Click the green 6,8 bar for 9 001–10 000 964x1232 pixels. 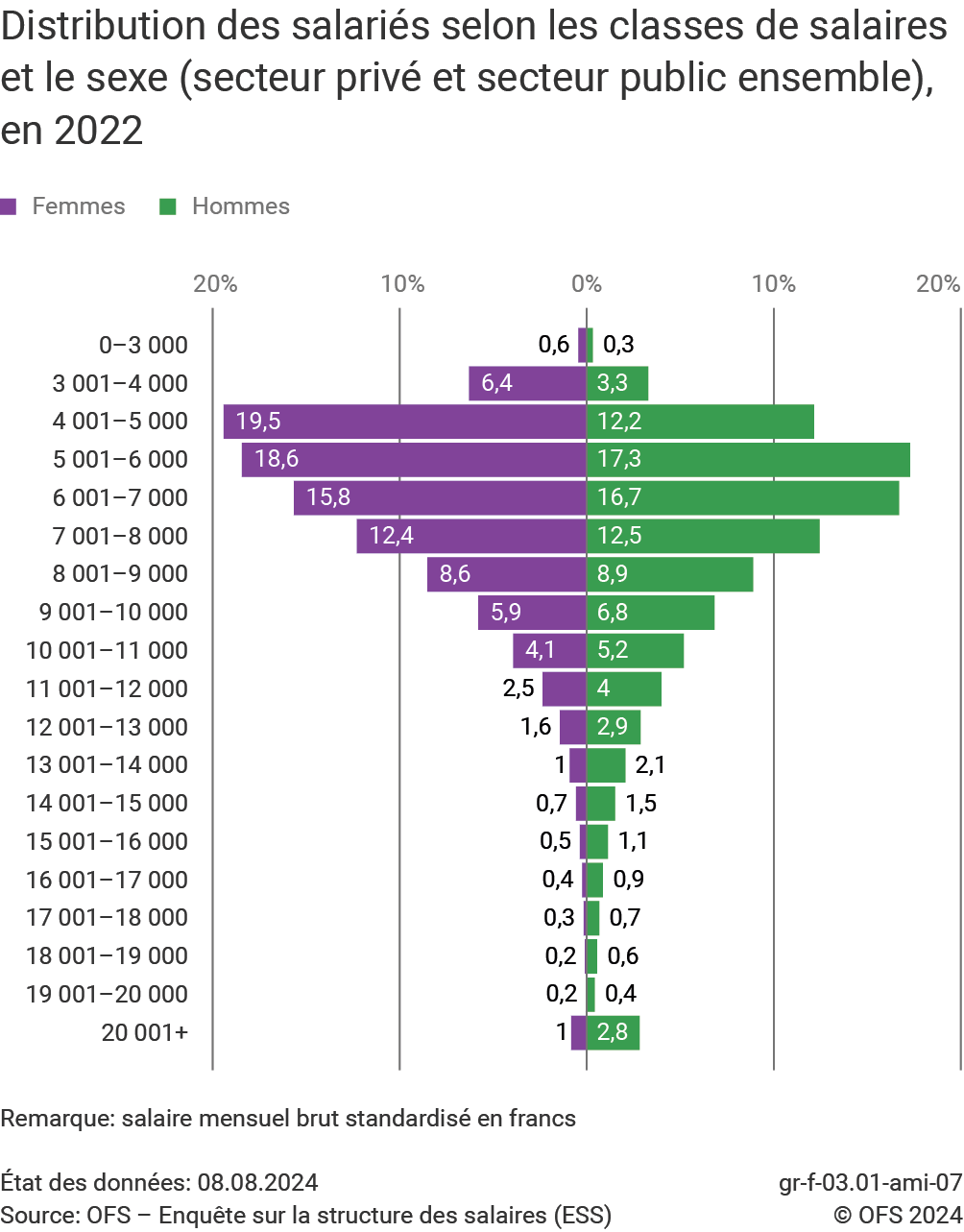[x=650, y=613]
